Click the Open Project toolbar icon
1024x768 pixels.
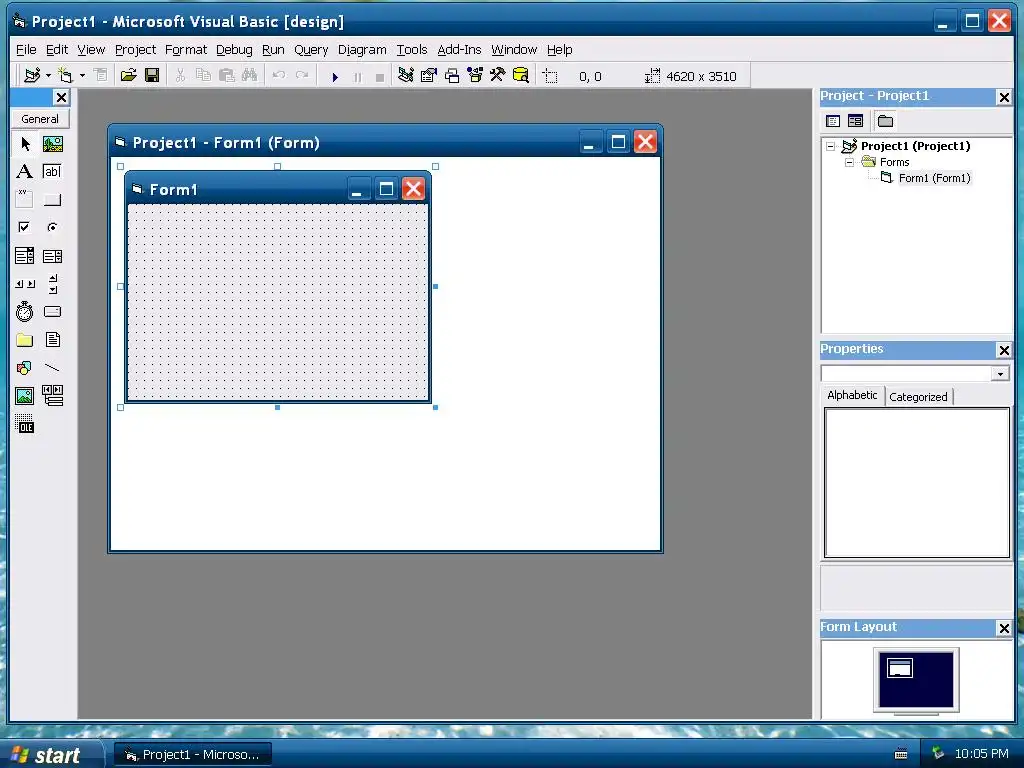(x=129, y=76)
